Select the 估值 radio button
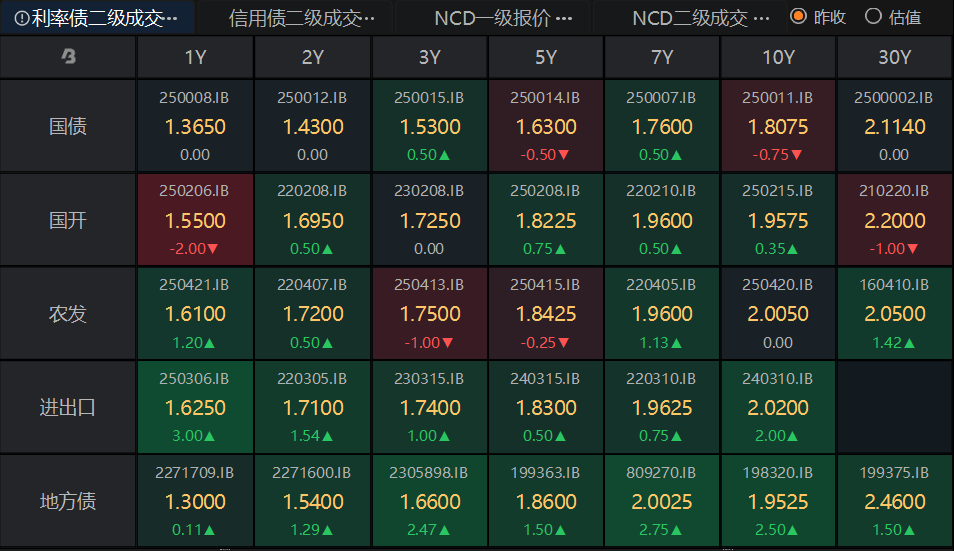This screenshot has width=954, height=551. pyautogui.click(x=873, y=16)
